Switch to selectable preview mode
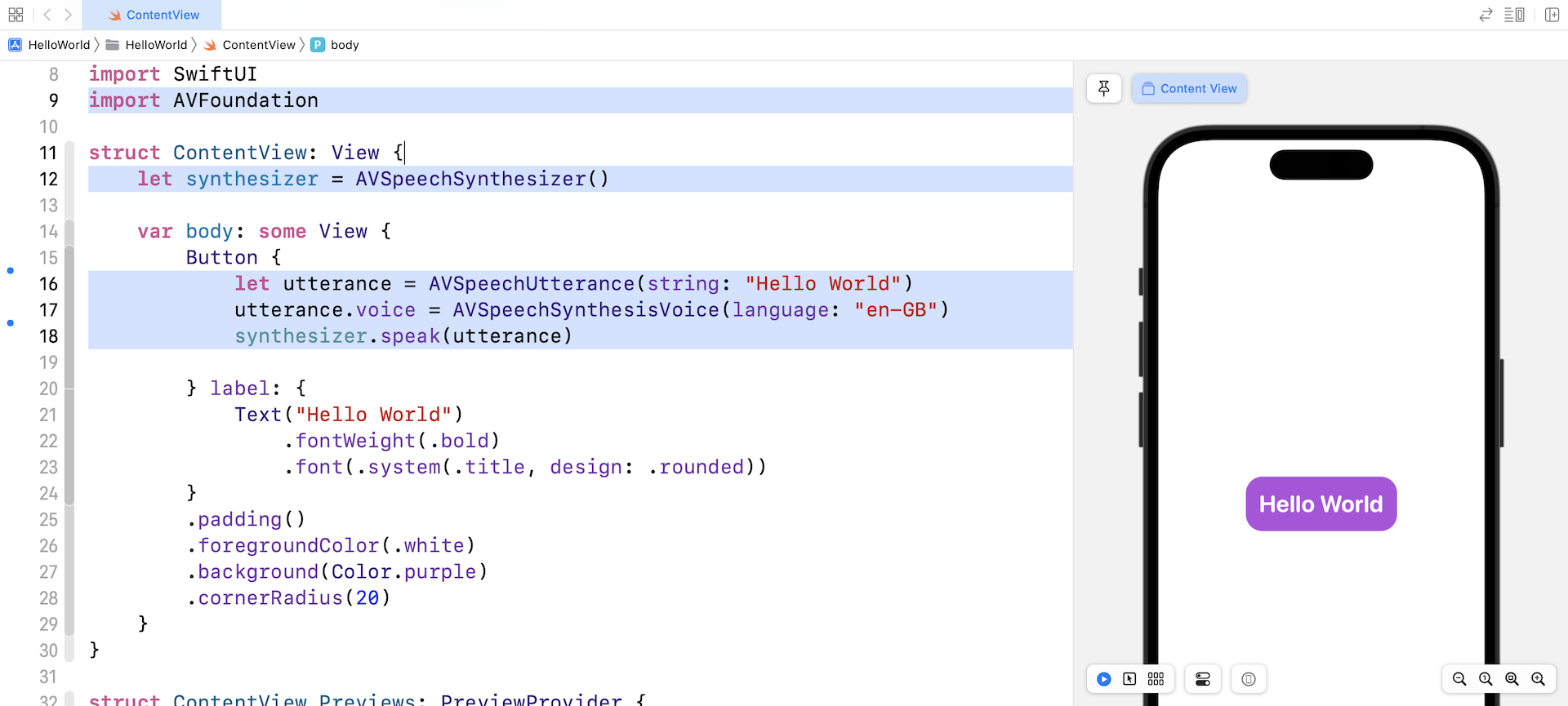Screen dimensions: 1568x706 pyautogui.click(x=1129, y=679)
